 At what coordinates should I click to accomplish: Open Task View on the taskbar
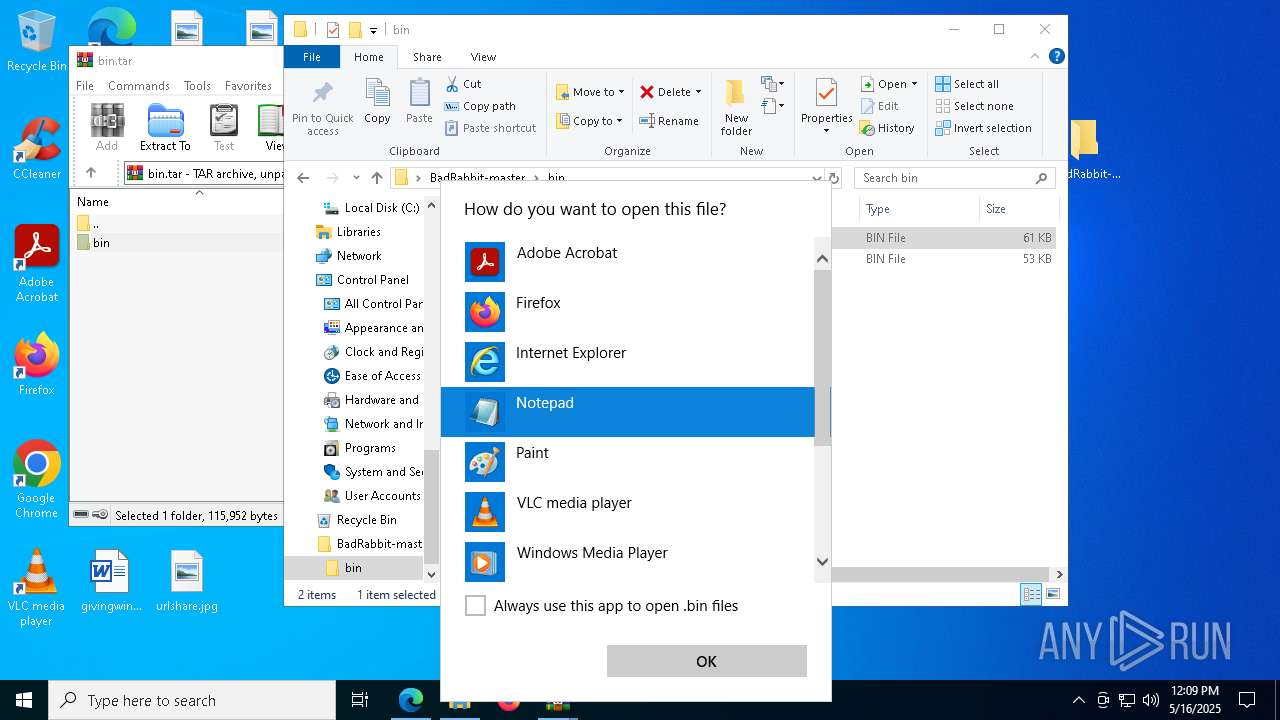[x=360, y=700]
